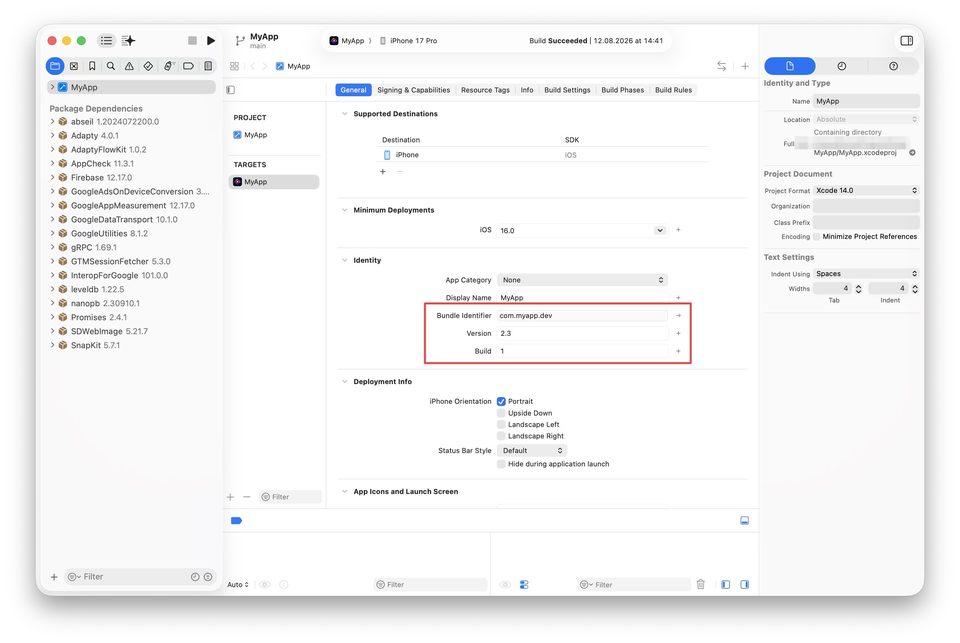Toggle Hide during application launch

tap(501, 464)
